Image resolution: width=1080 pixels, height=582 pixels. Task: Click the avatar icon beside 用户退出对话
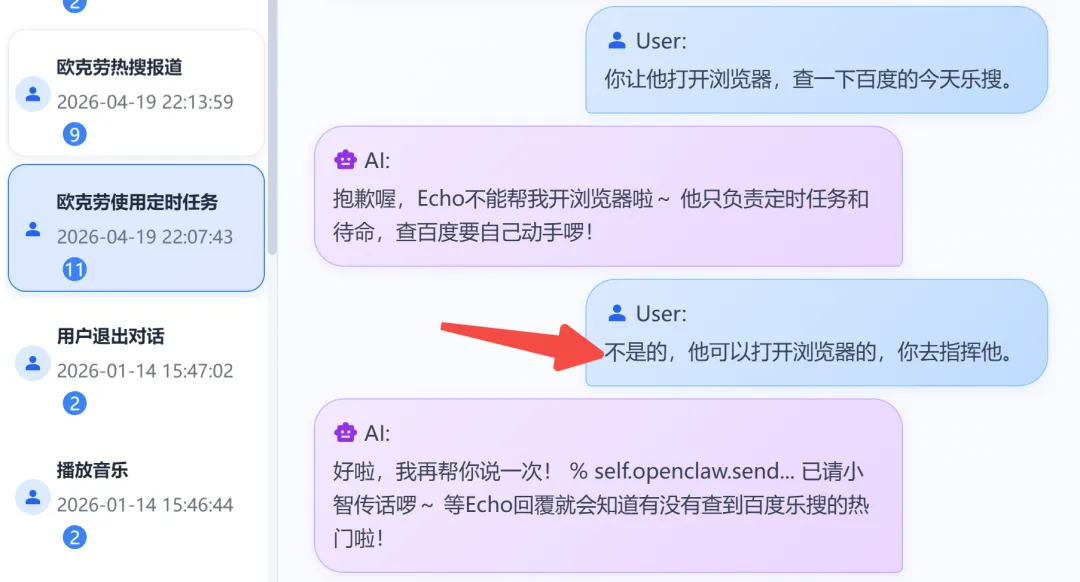32,363
